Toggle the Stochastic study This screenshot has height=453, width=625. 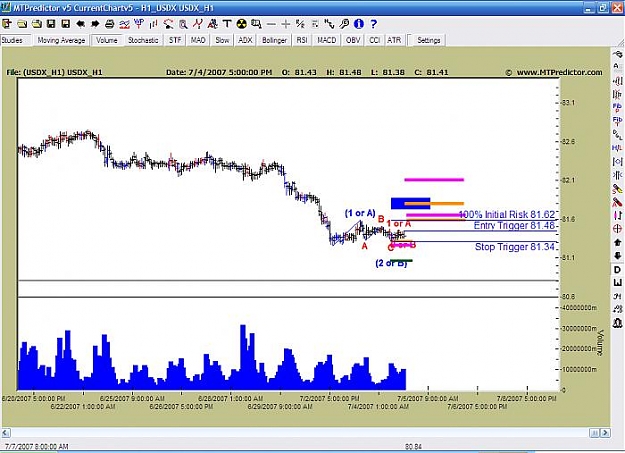[x=143, y=40]
